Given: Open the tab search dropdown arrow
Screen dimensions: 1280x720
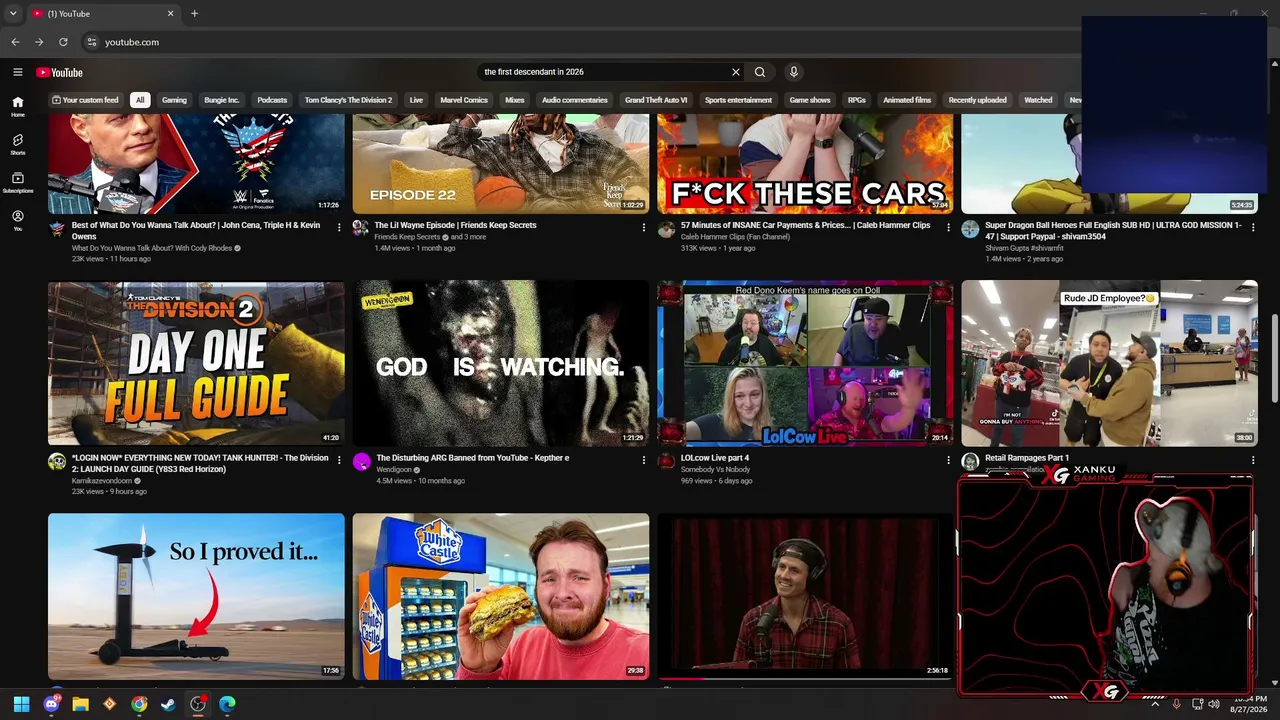Looking at the screenshot, I should [x=13, y=13].
